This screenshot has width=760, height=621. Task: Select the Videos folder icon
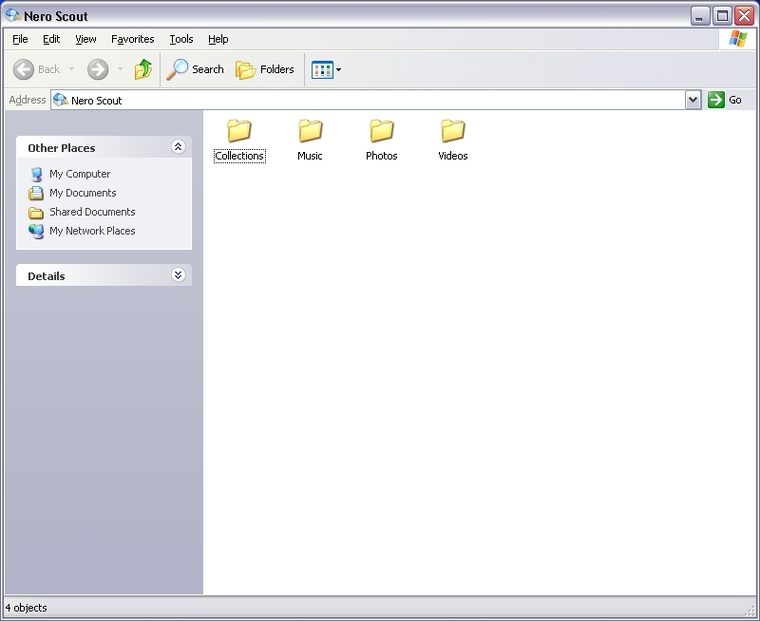point(453,131)
